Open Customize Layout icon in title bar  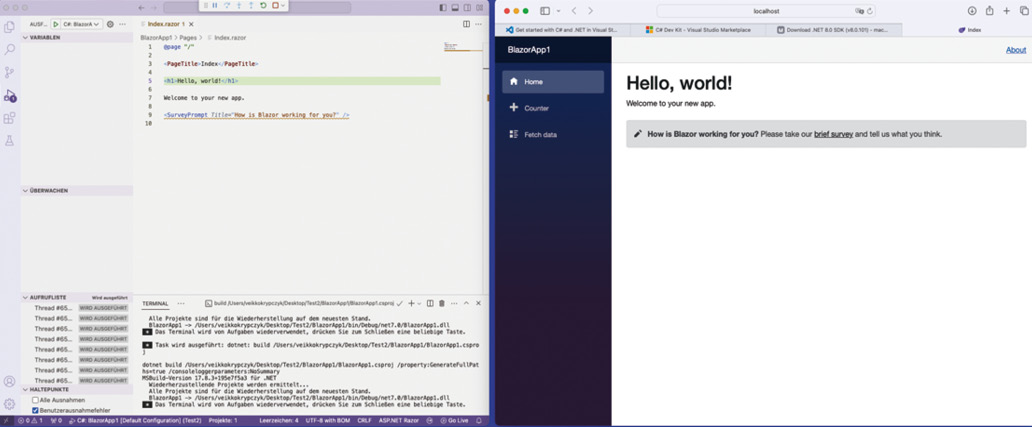click(x=479, y=7)
